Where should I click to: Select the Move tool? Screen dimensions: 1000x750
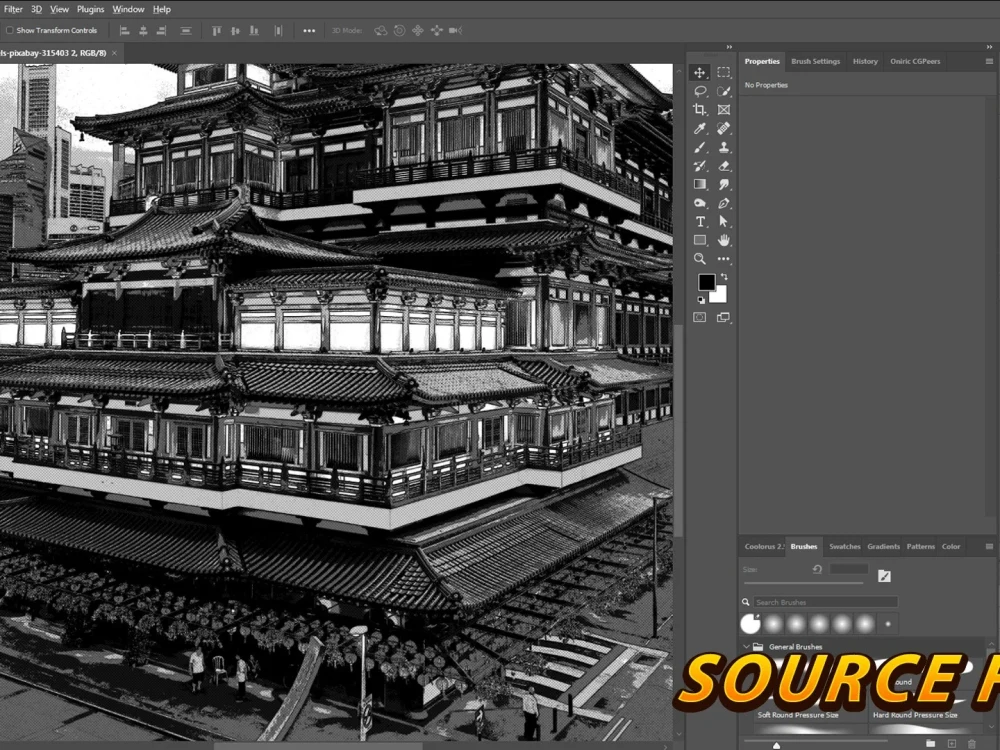[700, 73]
